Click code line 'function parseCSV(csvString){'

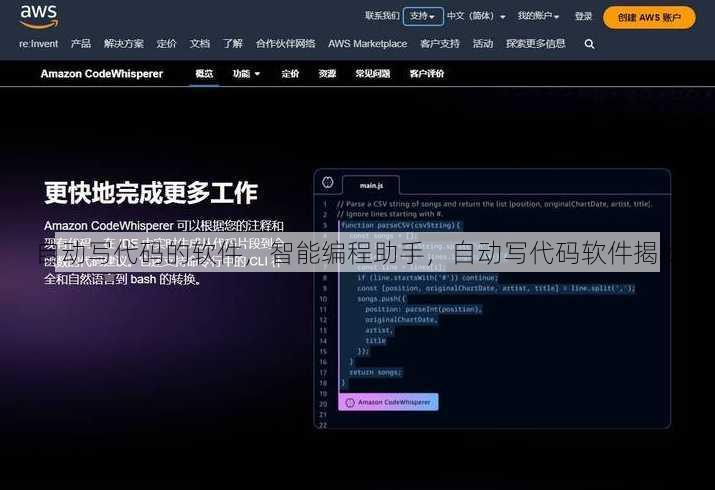point(402,225)
